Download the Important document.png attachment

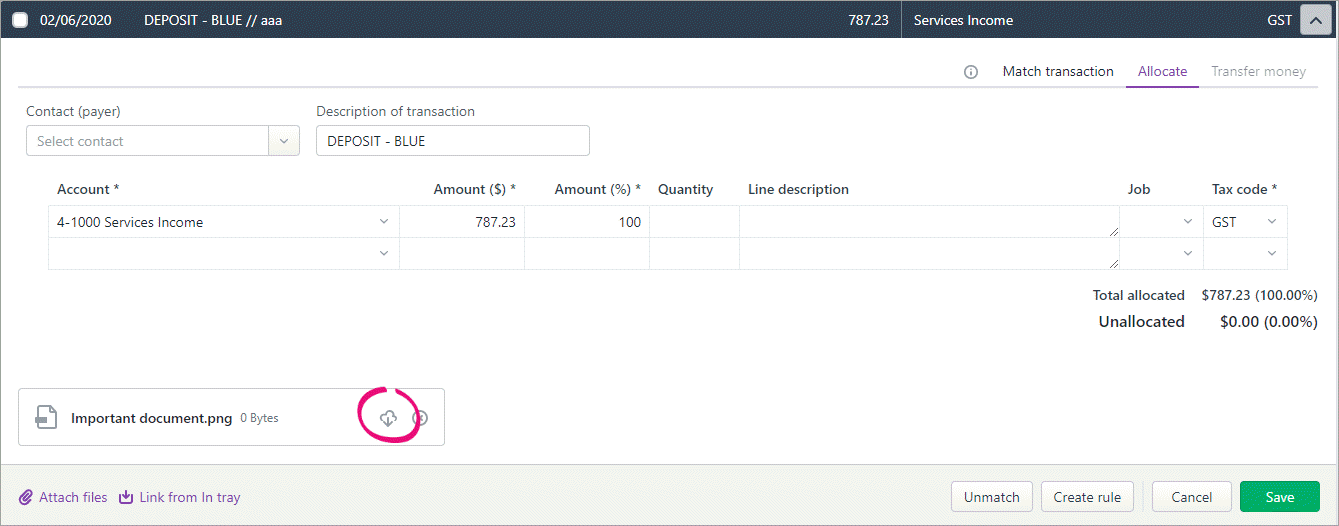pyautogui.click(x=389, y=418)
